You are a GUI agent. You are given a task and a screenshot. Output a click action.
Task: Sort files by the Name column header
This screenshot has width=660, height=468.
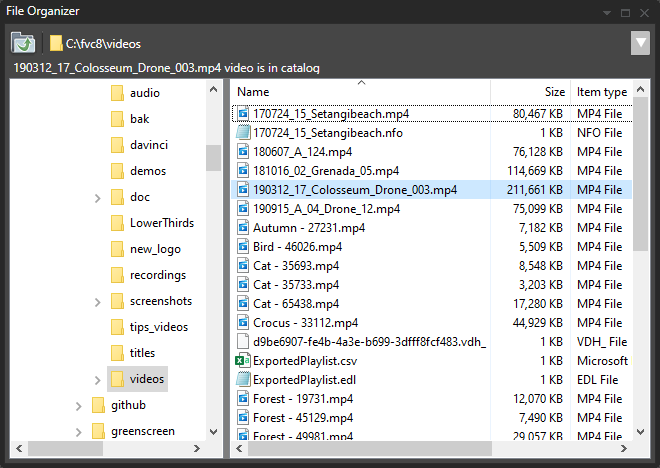pyautogui.click(x=360, y=92)
